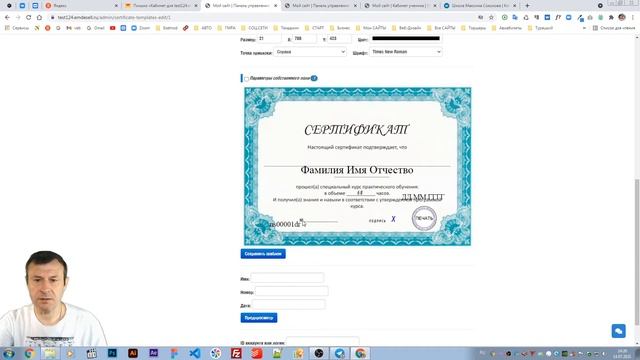Open the Times New Roman font dropdown
The width and height of the screenshot is (640, 360).
click(x=405, y=52)
